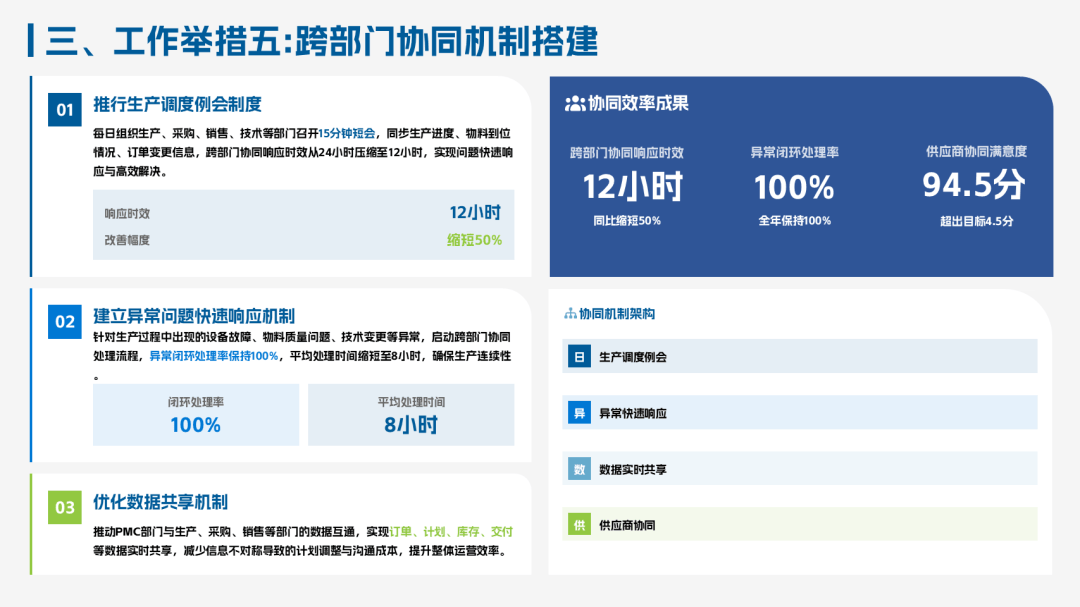This screenshot has height=607, width=1080.
Task: Select the blue 02 number badge
Action: tap(65, 321)
